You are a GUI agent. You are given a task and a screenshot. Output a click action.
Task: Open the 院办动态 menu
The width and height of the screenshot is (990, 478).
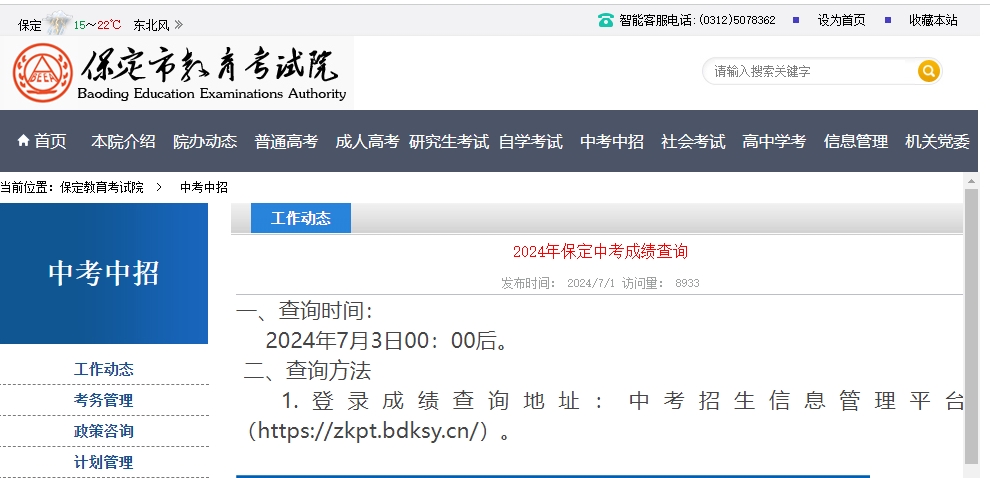coord(205,141)
